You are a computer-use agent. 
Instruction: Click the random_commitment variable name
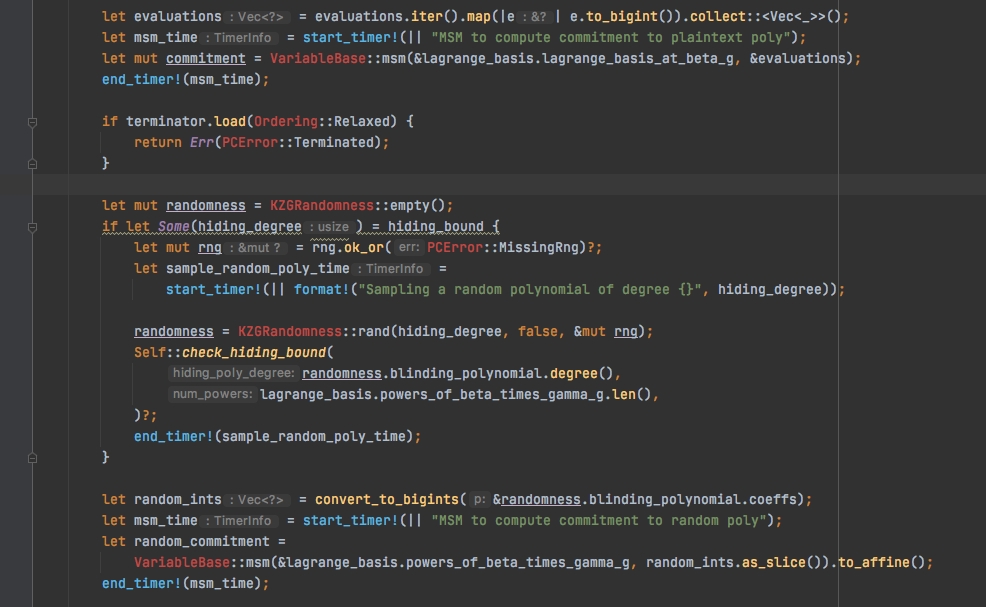pyautogui.click(x=202, y=542)
